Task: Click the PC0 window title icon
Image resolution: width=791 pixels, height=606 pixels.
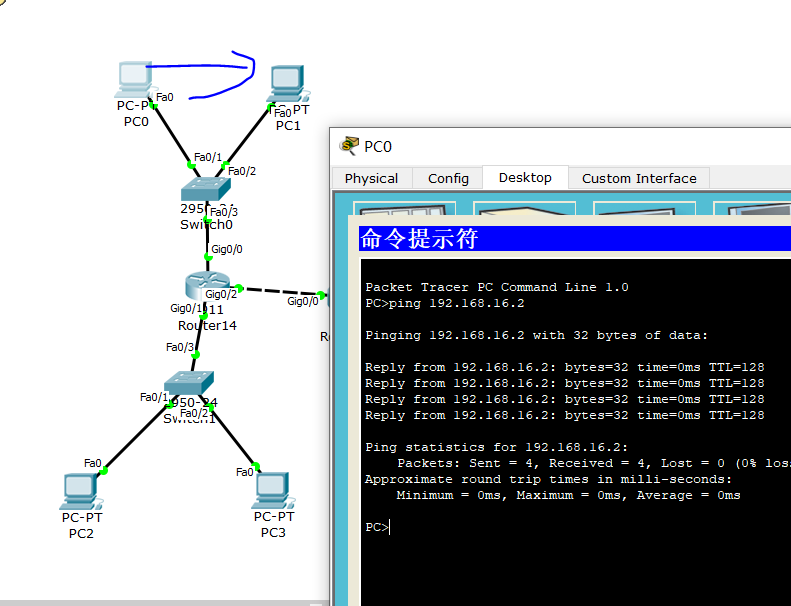Action: tap(349, 146)
